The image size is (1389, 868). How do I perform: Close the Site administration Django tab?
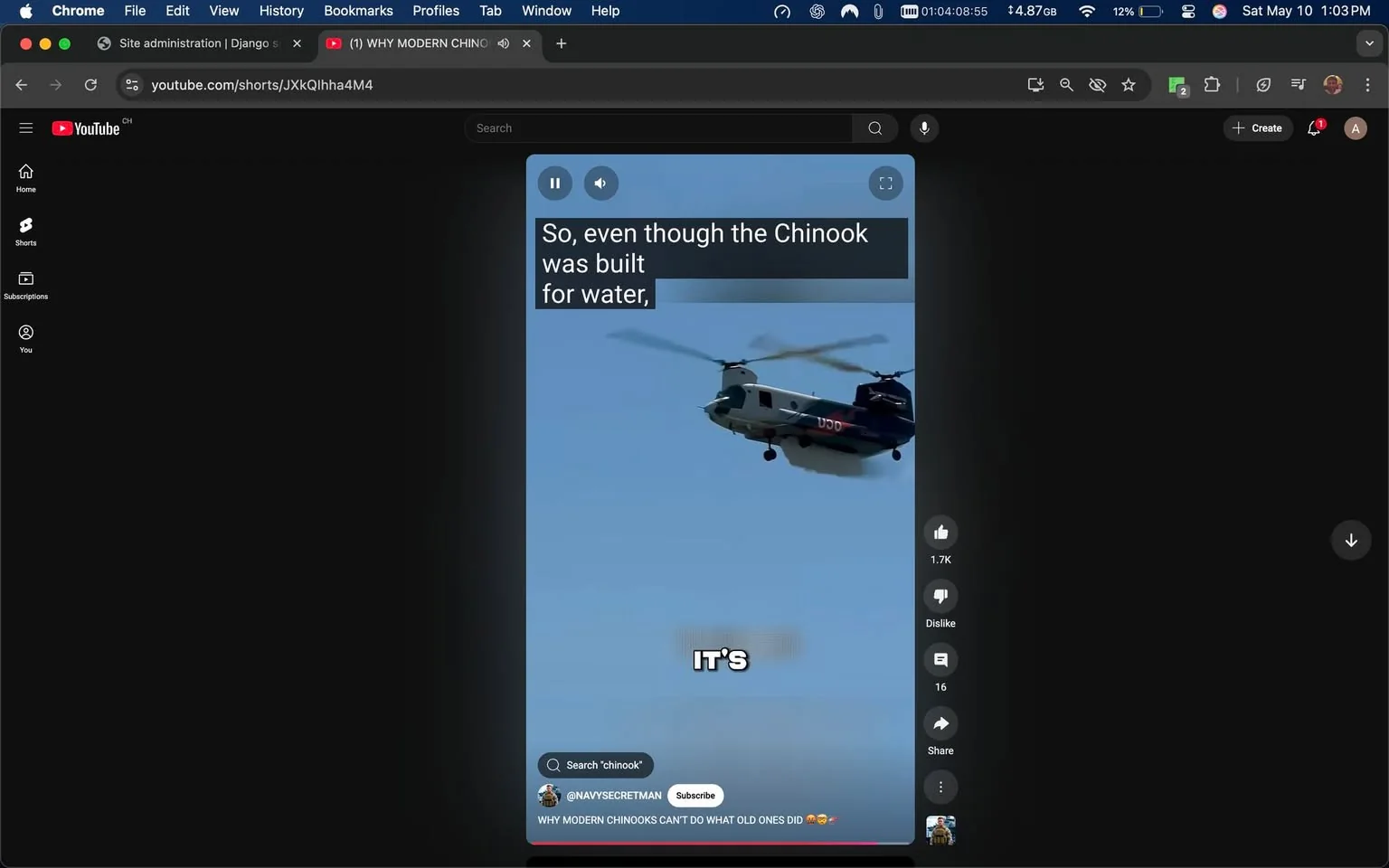click(297, 43)
